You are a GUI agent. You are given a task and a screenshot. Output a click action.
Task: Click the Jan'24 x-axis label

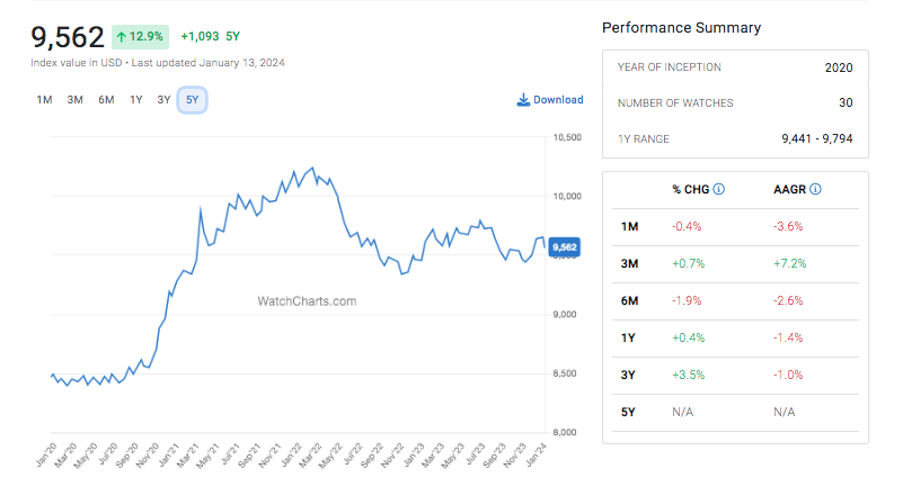pyautogui.click(x=536, y=454)
